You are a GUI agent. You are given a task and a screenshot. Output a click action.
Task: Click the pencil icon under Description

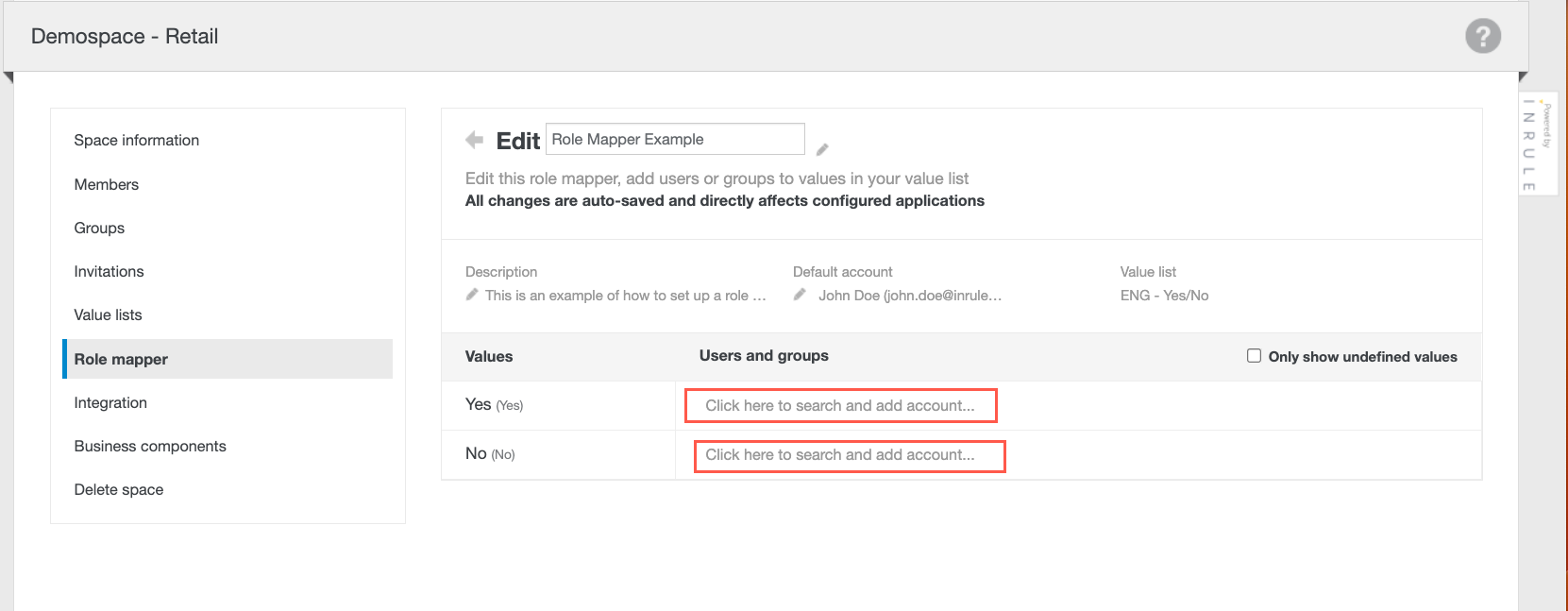point(472,295)
